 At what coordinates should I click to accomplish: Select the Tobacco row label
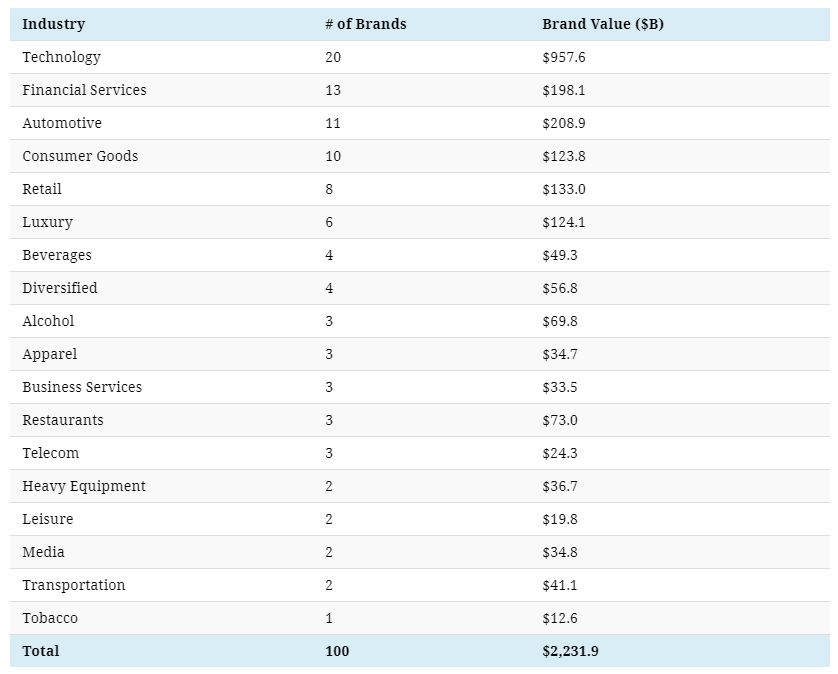50,618
